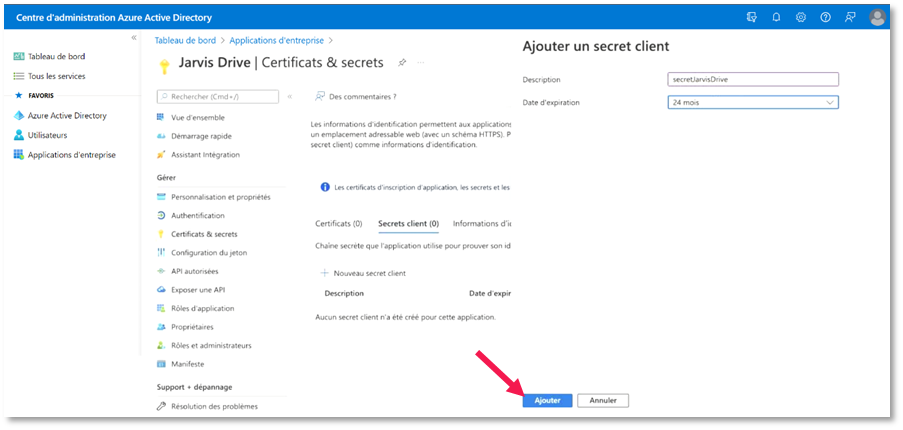Open the help question mark icon
The width and height of the screenshot is (903, 430).
[825, 17]
